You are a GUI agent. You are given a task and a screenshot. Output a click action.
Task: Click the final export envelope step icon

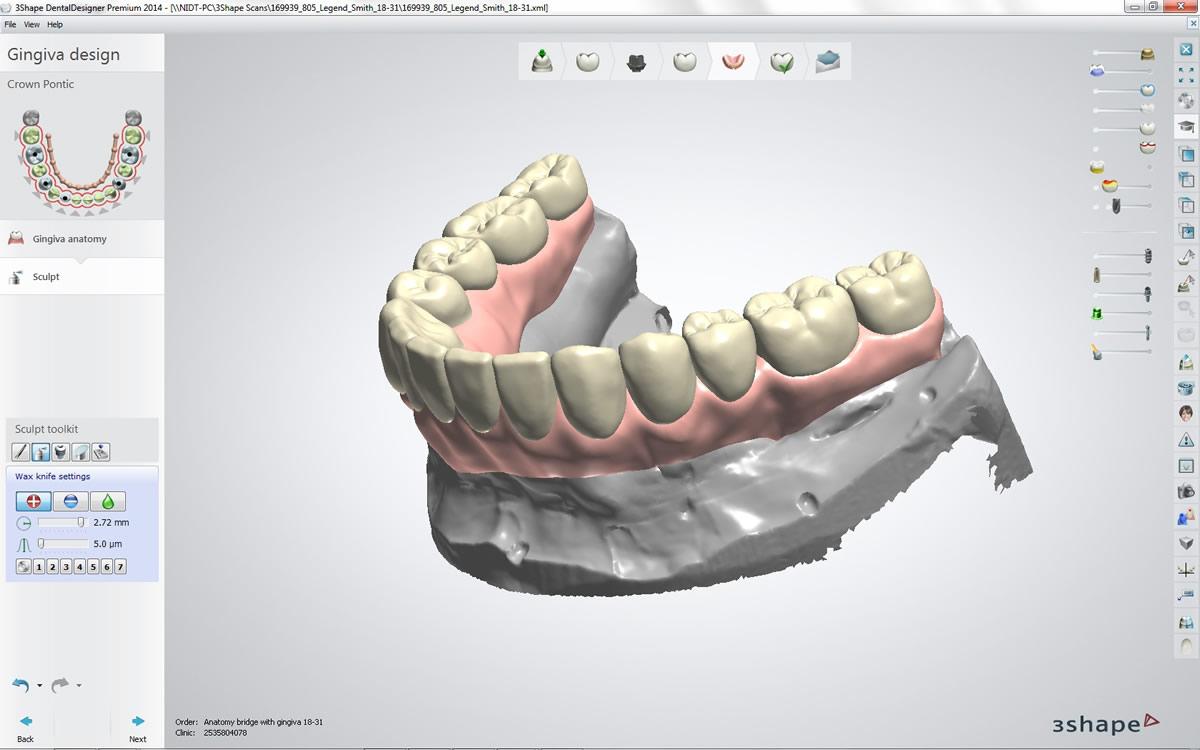828,61
